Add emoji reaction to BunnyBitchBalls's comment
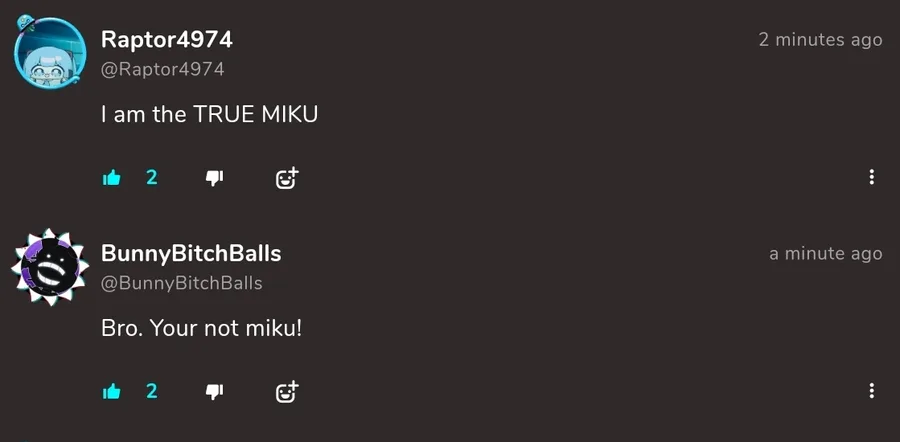Viewport: 900px width, 442px height. click(x=287, y=391)
